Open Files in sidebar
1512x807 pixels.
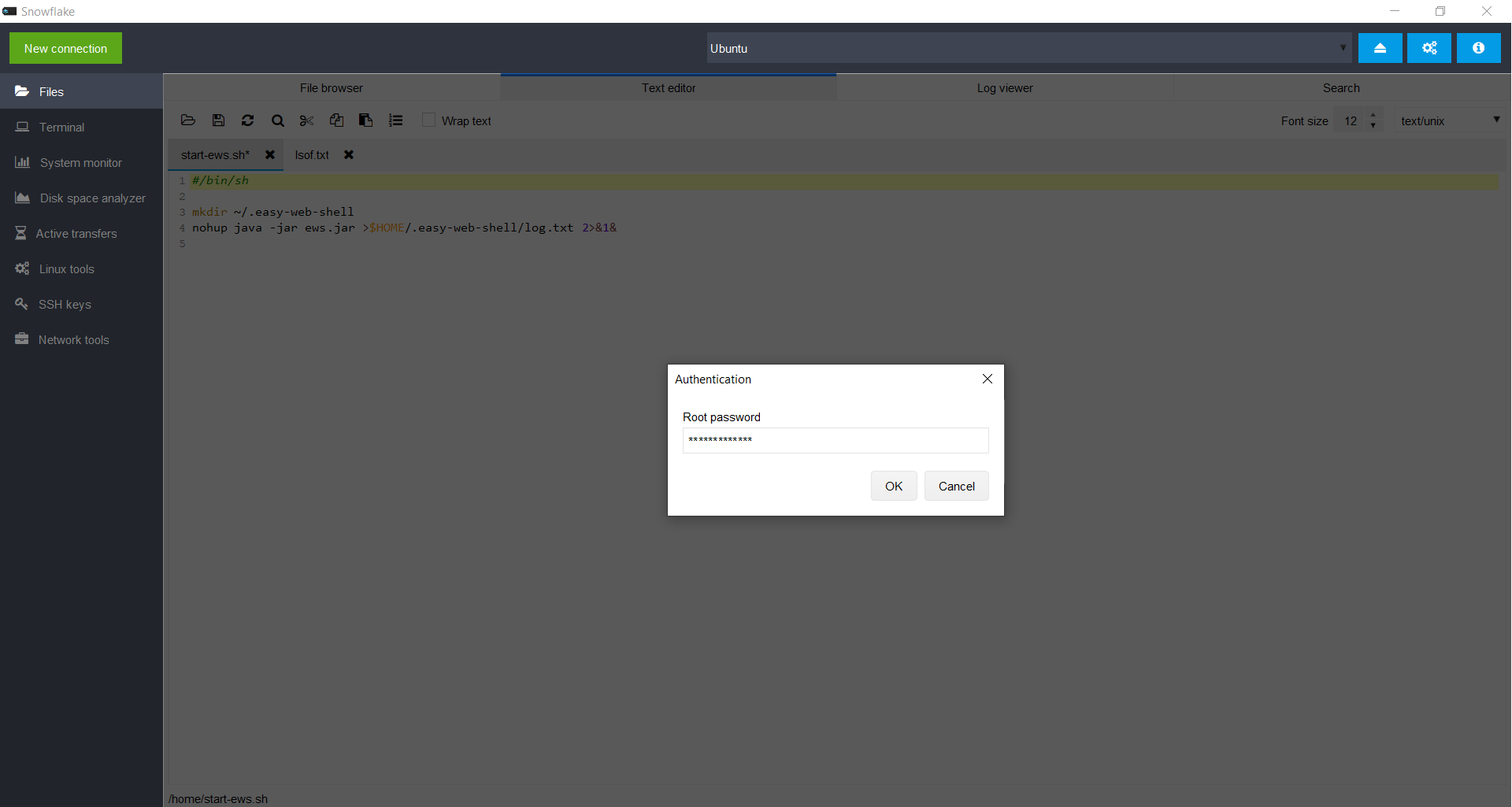point(81,91)
